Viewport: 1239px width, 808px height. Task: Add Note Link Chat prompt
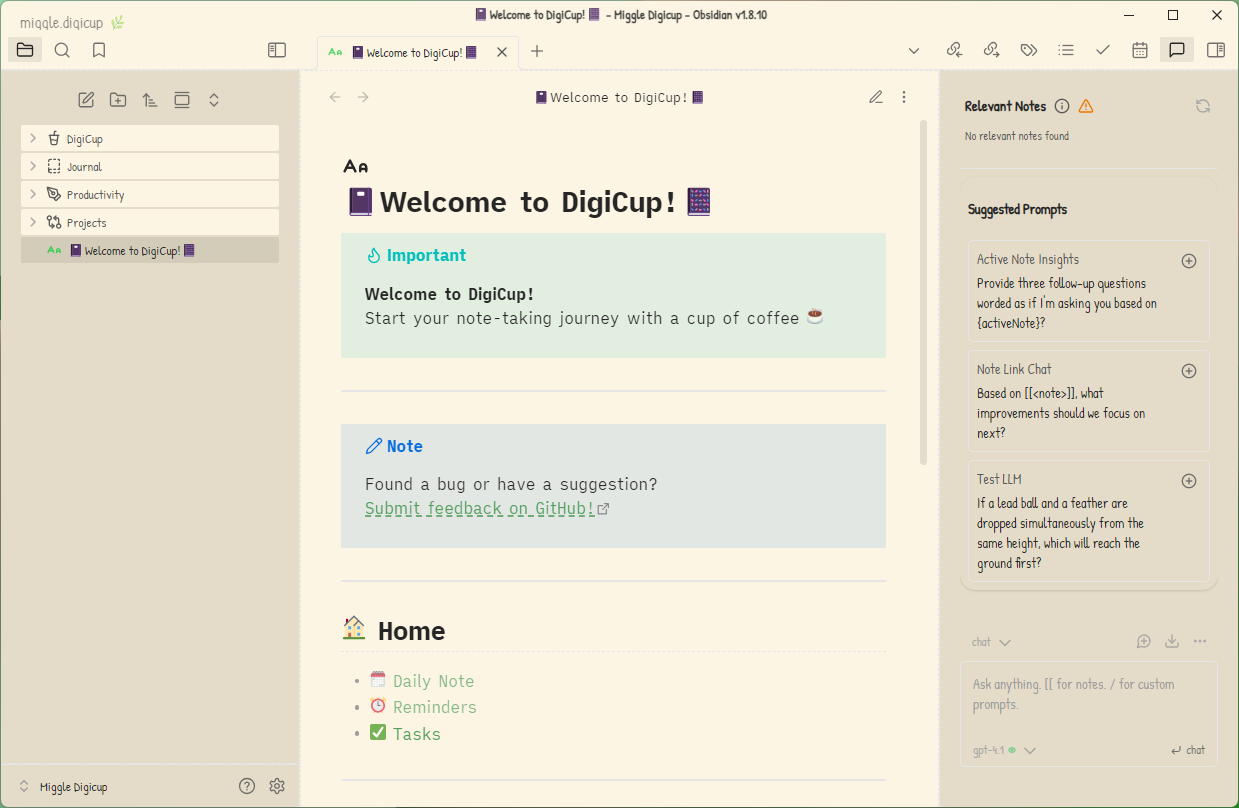[1189, 371]
